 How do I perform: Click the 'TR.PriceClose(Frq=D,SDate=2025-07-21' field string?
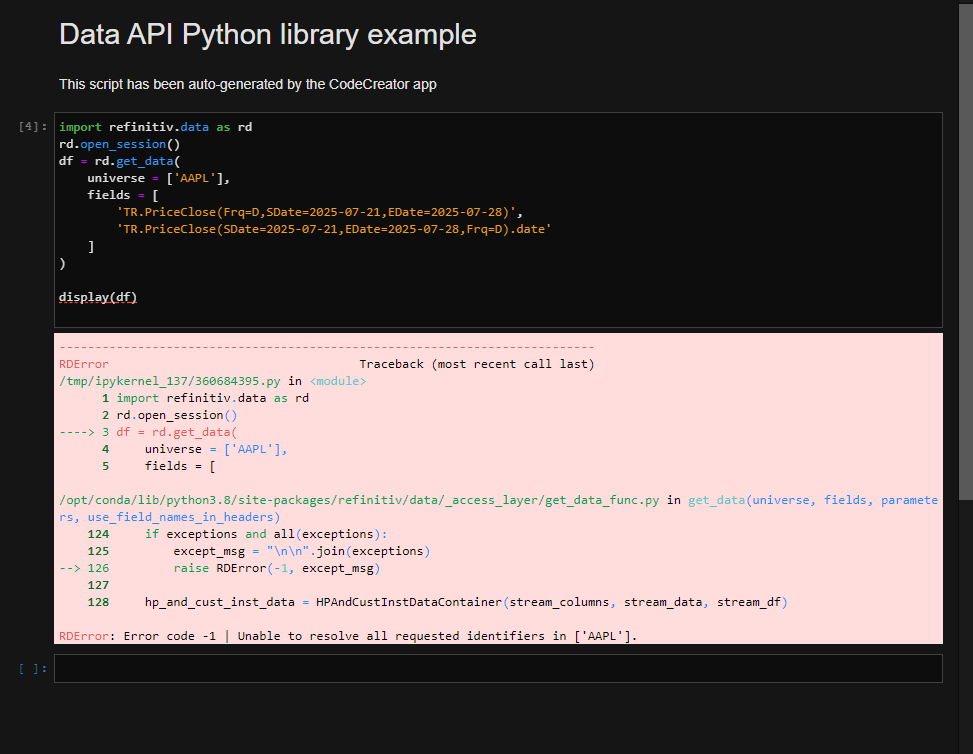[x=320, y=212]
